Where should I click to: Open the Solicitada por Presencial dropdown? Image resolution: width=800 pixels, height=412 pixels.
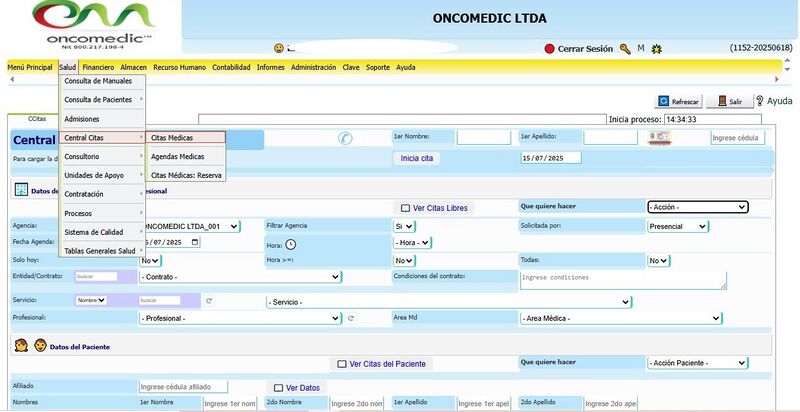(678, 226)
